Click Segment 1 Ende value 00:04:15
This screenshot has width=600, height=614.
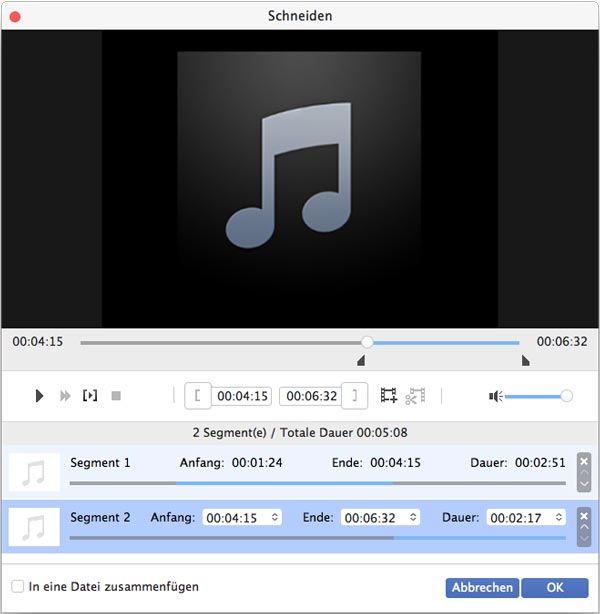[396, 463]
